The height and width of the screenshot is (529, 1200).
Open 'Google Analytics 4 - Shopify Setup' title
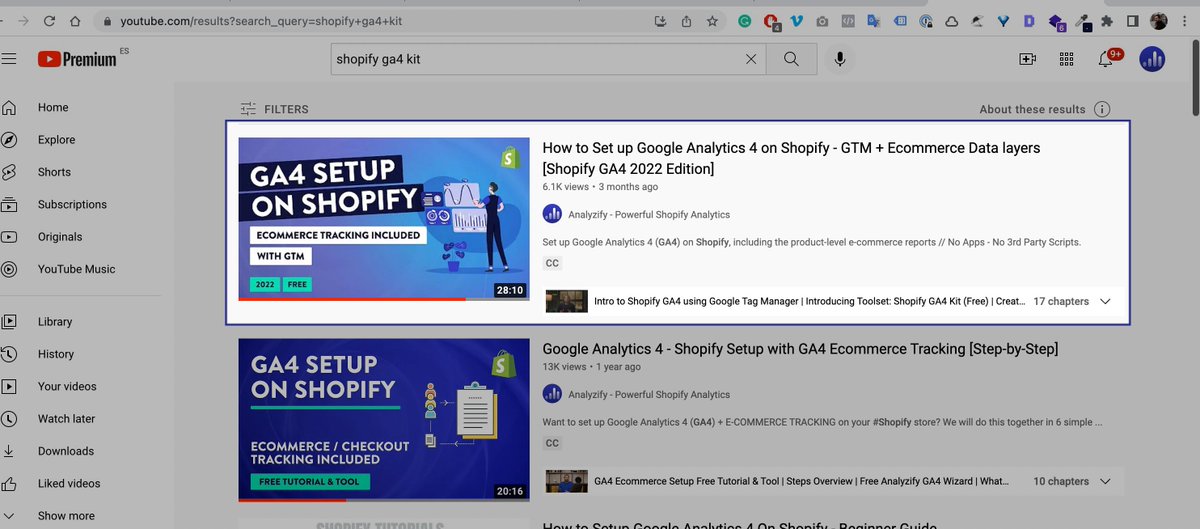[800, 349]
